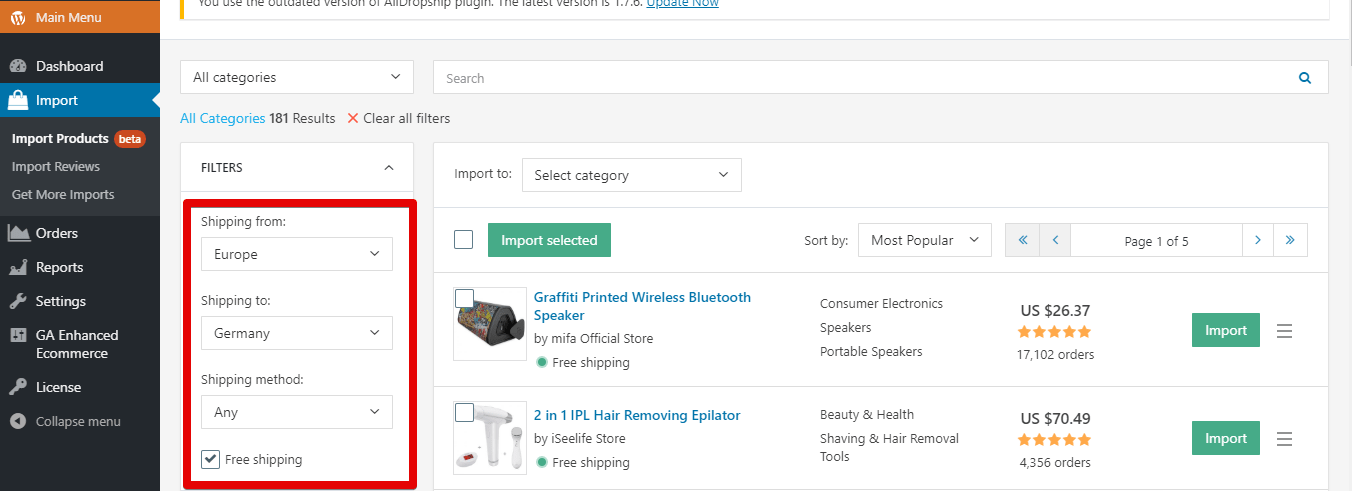
Task: Open the Sort by Most Popular dropdown
Action: click(x=924, y=240)
